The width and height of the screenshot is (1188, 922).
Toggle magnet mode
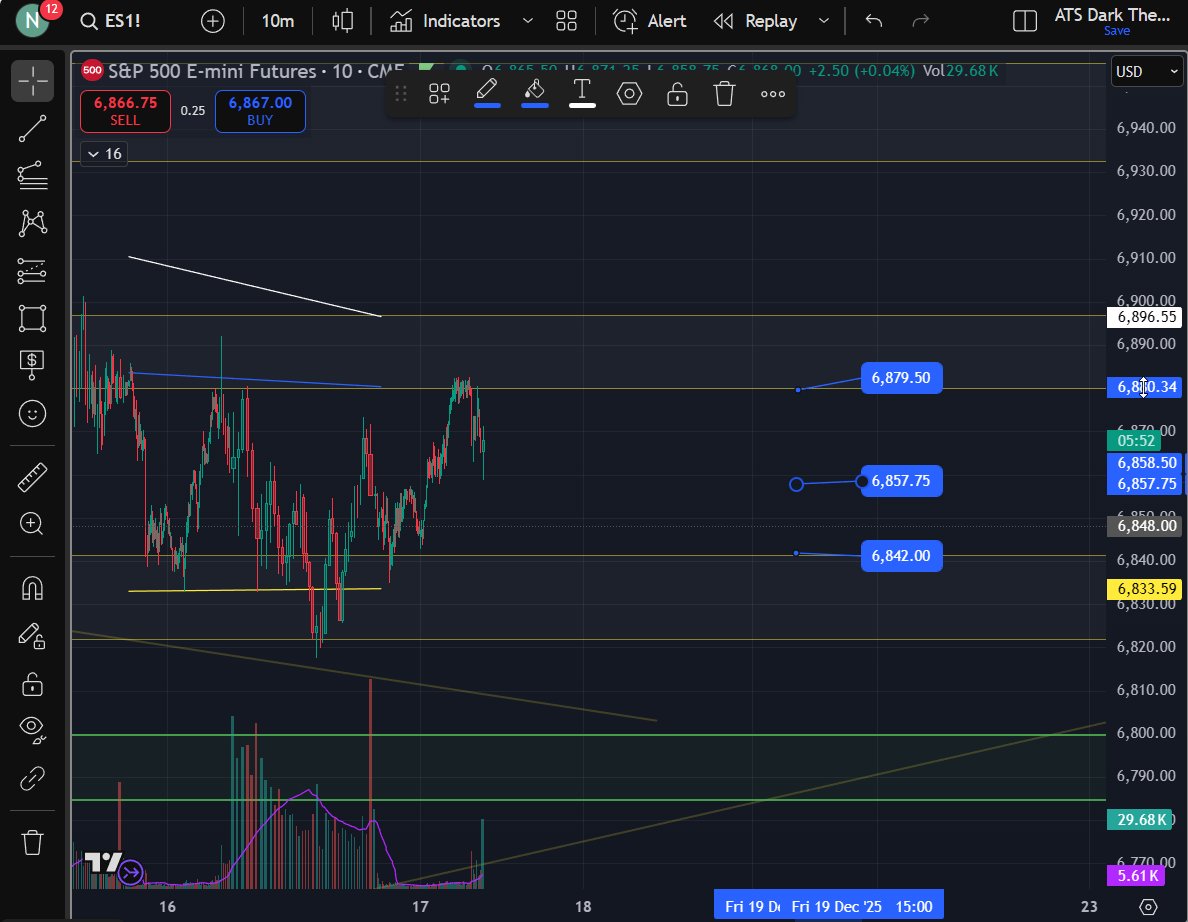click(x=32, y=588)
